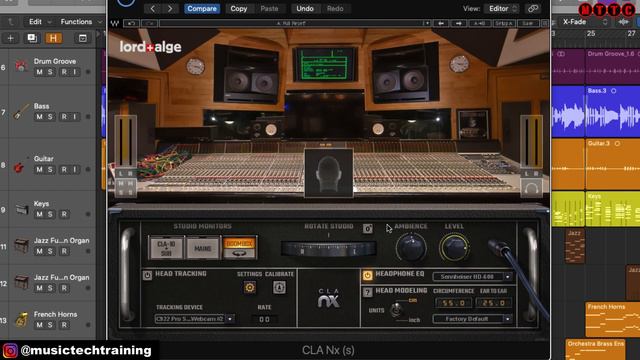Solo the Bass track
This screenshot has height=360, width=640.
coord(50,117)
